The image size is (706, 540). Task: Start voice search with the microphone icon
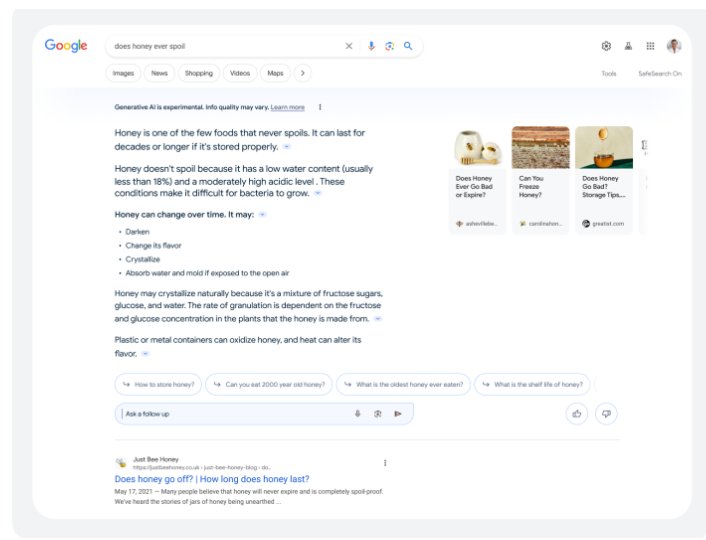[x=372, y=46]
